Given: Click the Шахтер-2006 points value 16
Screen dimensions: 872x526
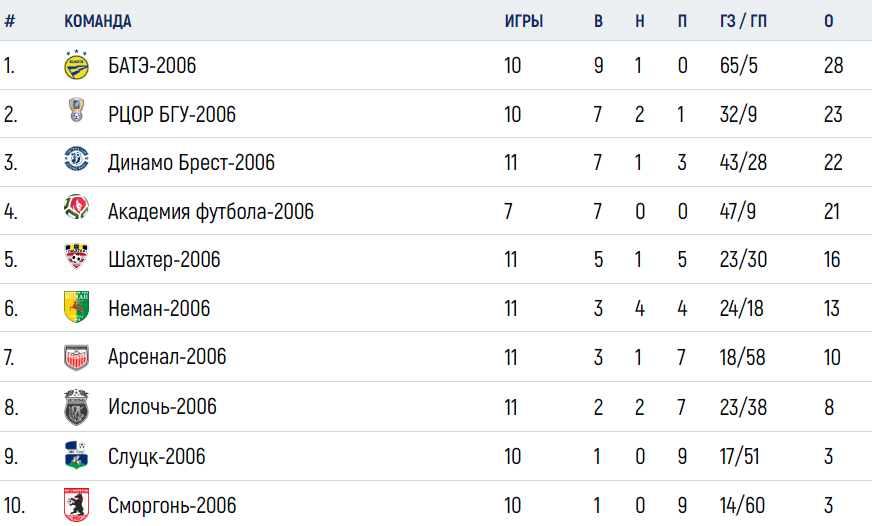Looking at the screenshot, I should pos(832,260).
